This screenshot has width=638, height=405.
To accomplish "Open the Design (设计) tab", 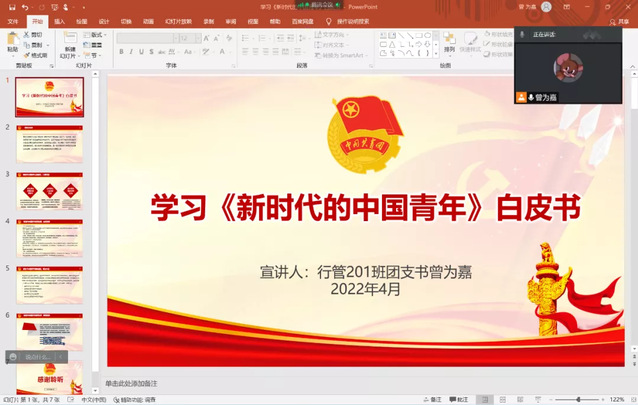I will [x=104, y=22].
